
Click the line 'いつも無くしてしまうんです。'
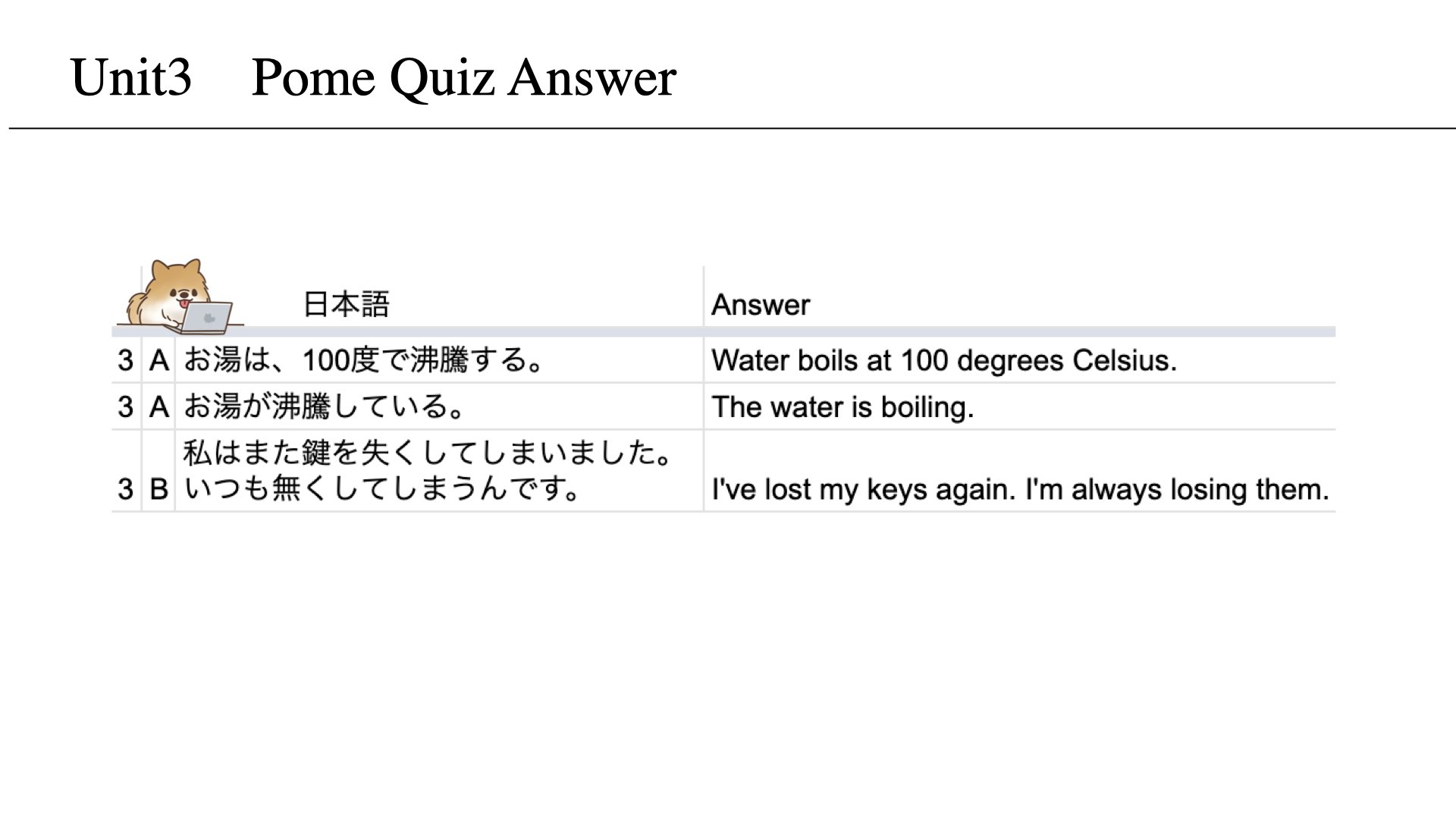coord(382,489)
